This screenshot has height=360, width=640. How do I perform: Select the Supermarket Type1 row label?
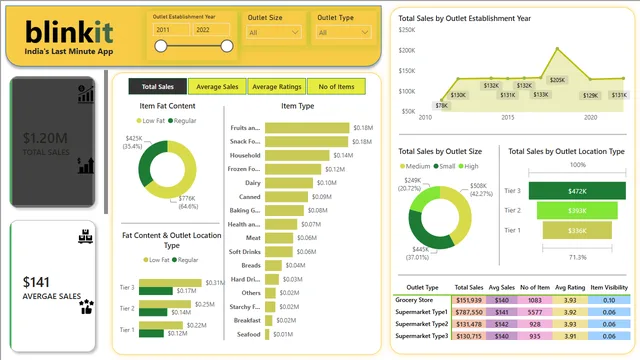(x=421, y=312)
